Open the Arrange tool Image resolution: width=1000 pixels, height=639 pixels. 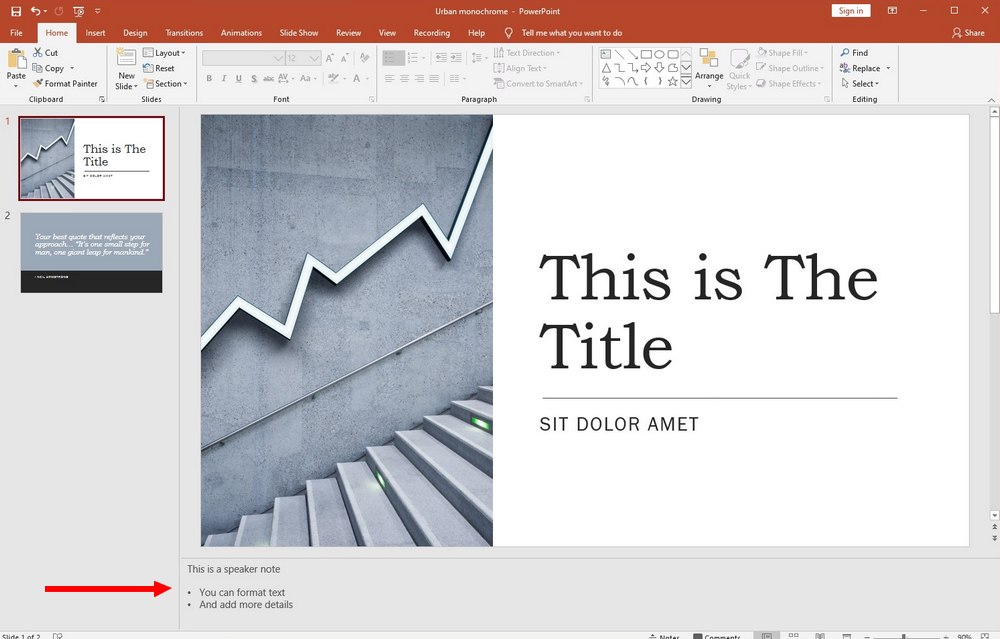tap(709, 68)
